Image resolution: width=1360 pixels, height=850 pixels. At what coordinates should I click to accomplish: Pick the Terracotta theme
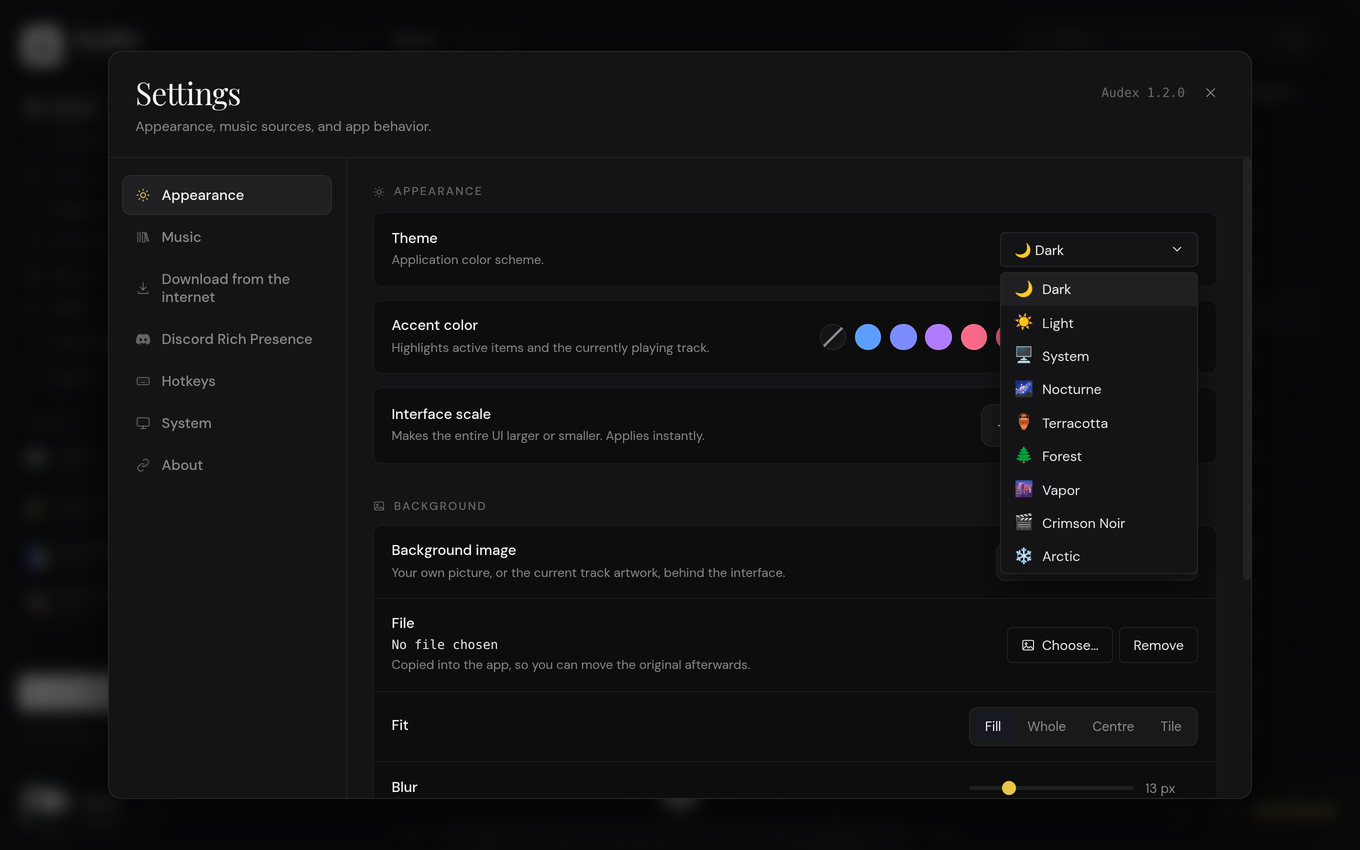point(1099,423)
